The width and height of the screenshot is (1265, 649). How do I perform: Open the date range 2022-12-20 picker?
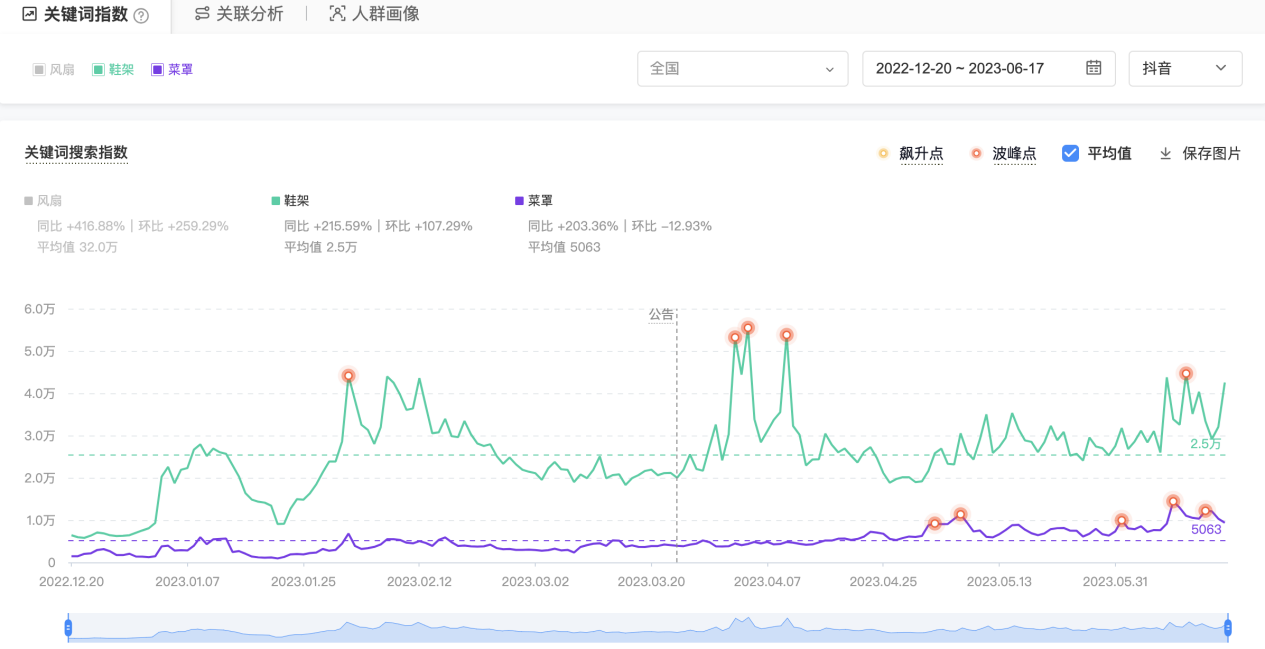click(960, 69)
